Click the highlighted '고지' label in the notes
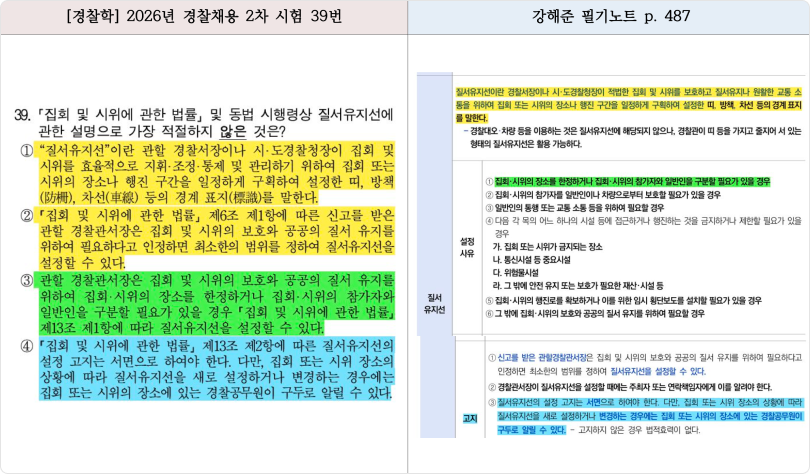The width and height of the screenshot is (810, 474). tap(470, 418)
